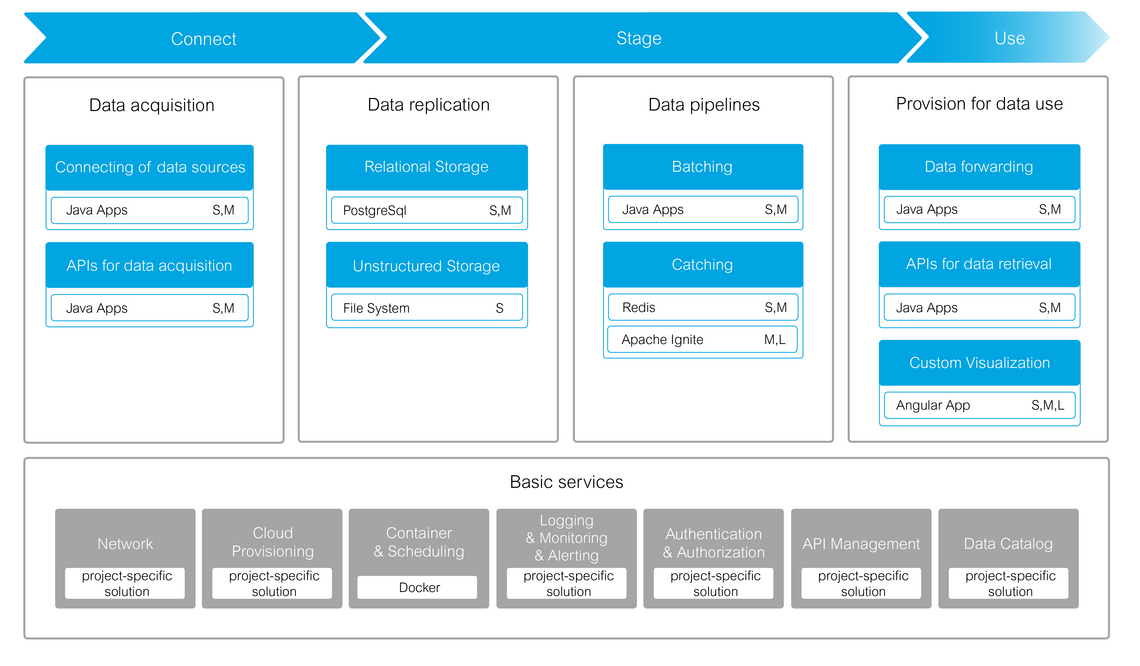Expand the Data pipelines panel
Image resolution: width=1140 pixels, height=666 pixels.
(703, 104)
